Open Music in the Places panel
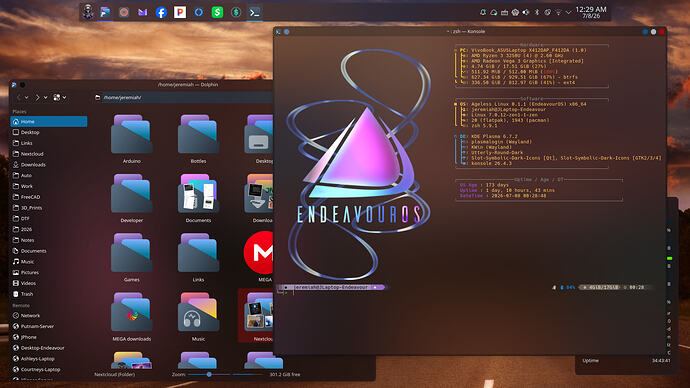The height and width of the screenshot is (388, 690). point(48,262)
